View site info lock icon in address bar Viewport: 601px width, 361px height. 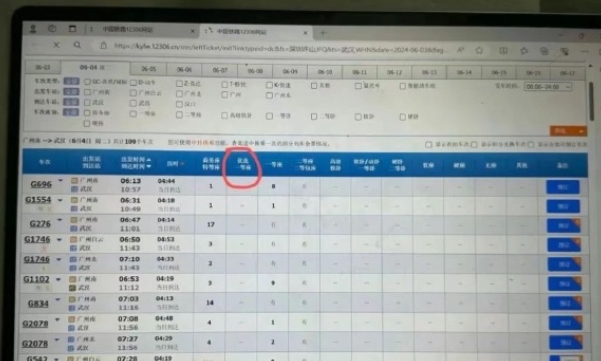pyautogui.click(x=103, y=46)
